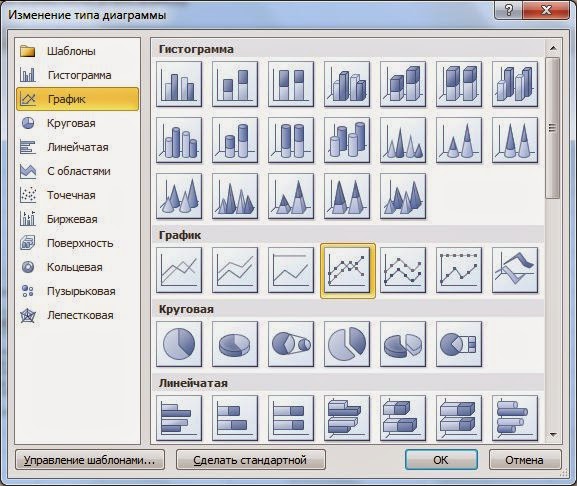Click the vertical scrollbar thumb
577x486 pixels.
[553, 128]
